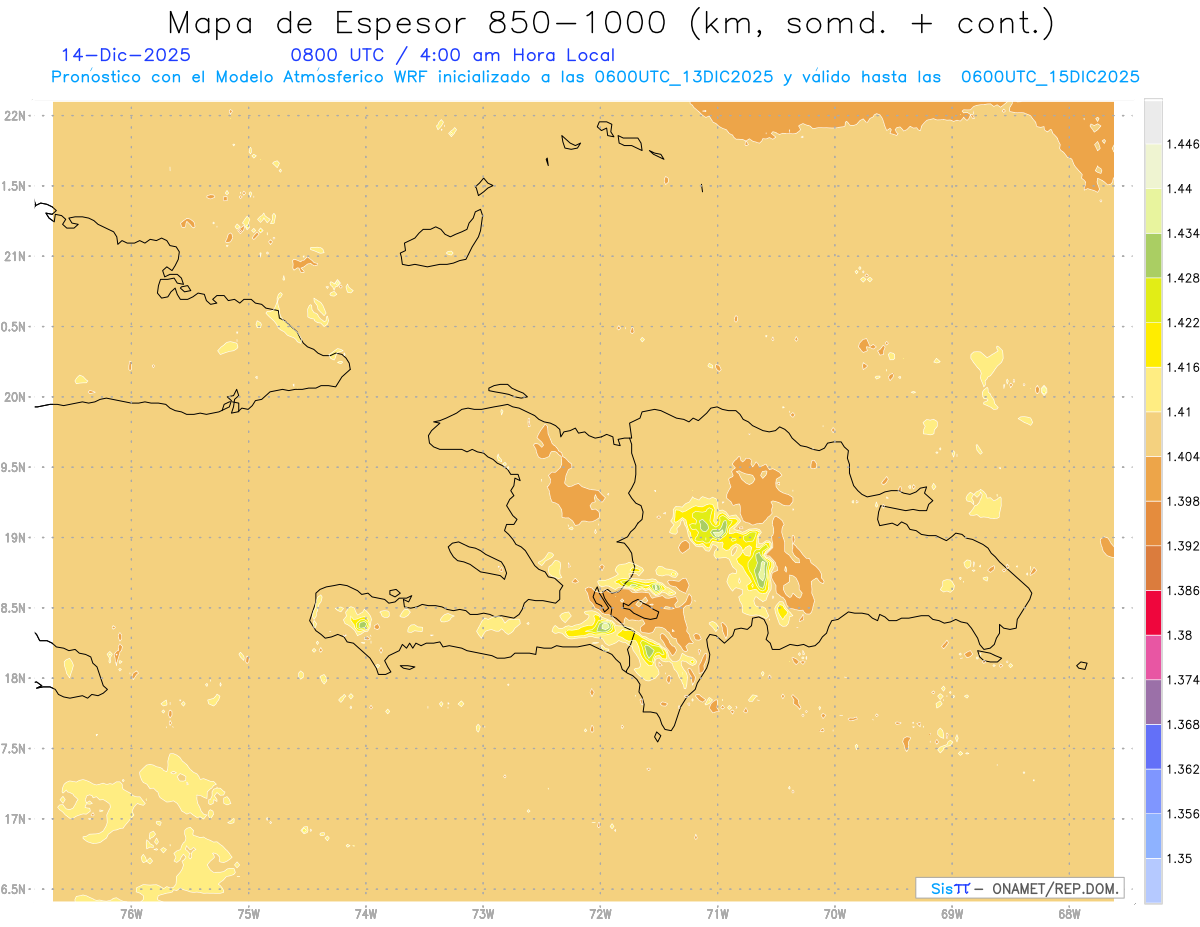The width and height of the screenshot is (1200, 927).
Task: Select the 1.428 colorbar value
Action: click(x=1182, y=278)
